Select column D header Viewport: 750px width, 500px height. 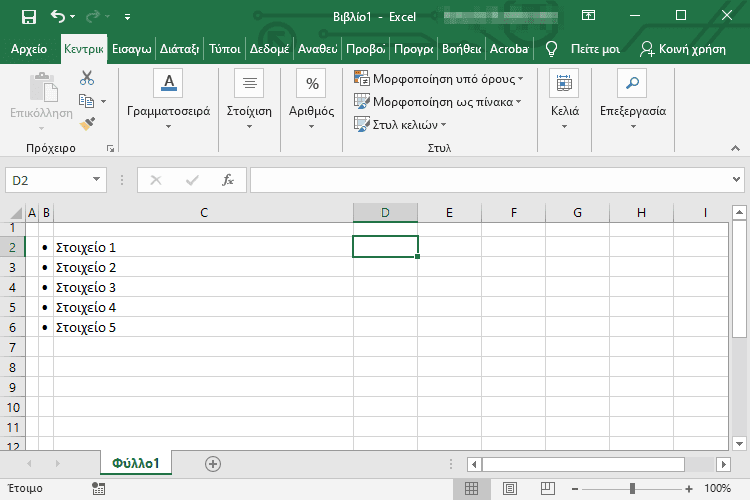(385, 213)
